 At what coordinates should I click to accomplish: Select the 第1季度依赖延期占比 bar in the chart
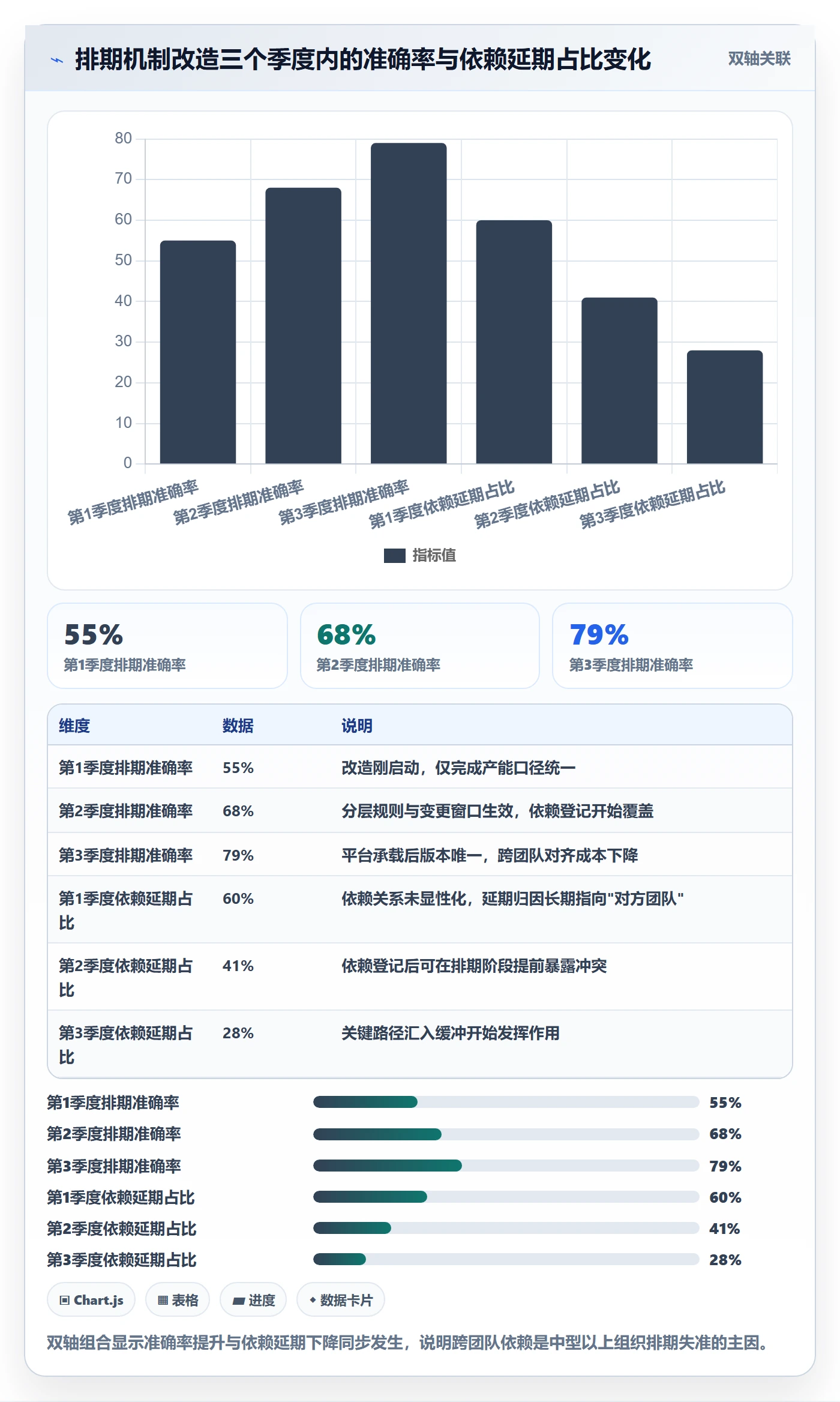(x=514, y=341)
